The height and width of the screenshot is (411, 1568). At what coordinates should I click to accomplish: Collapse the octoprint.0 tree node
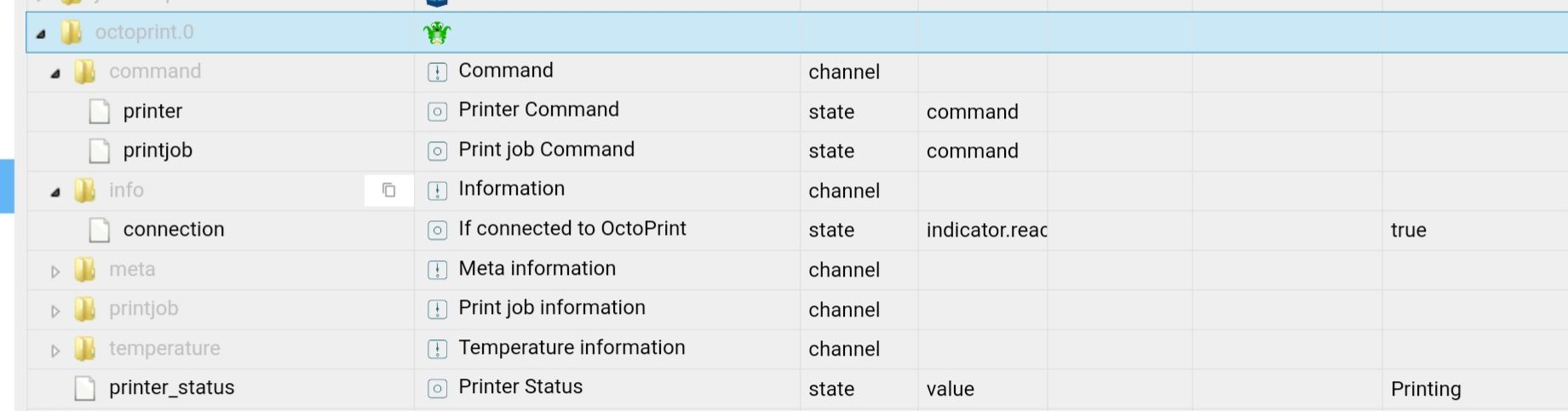coord(41,34)
